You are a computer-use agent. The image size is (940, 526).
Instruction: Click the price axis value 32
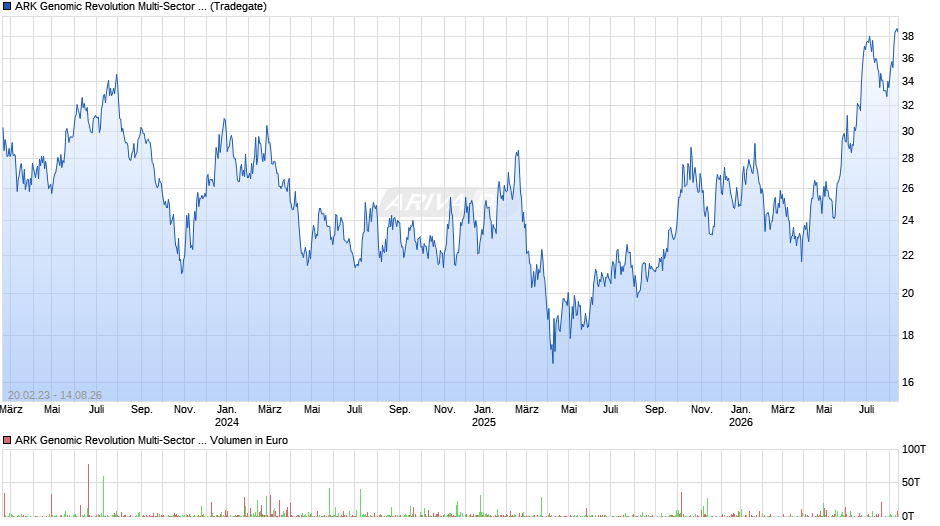pyautogui.click(x=908, y=106)
